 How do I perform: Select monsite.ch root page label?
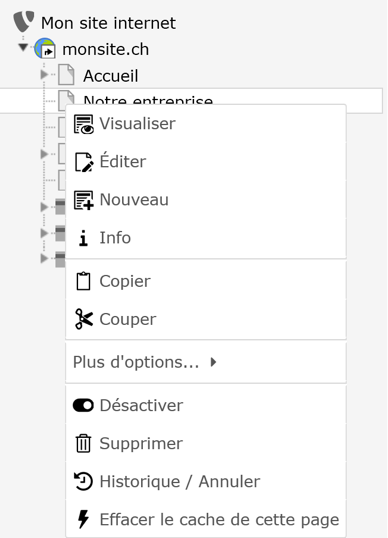(x=106, y=49)
